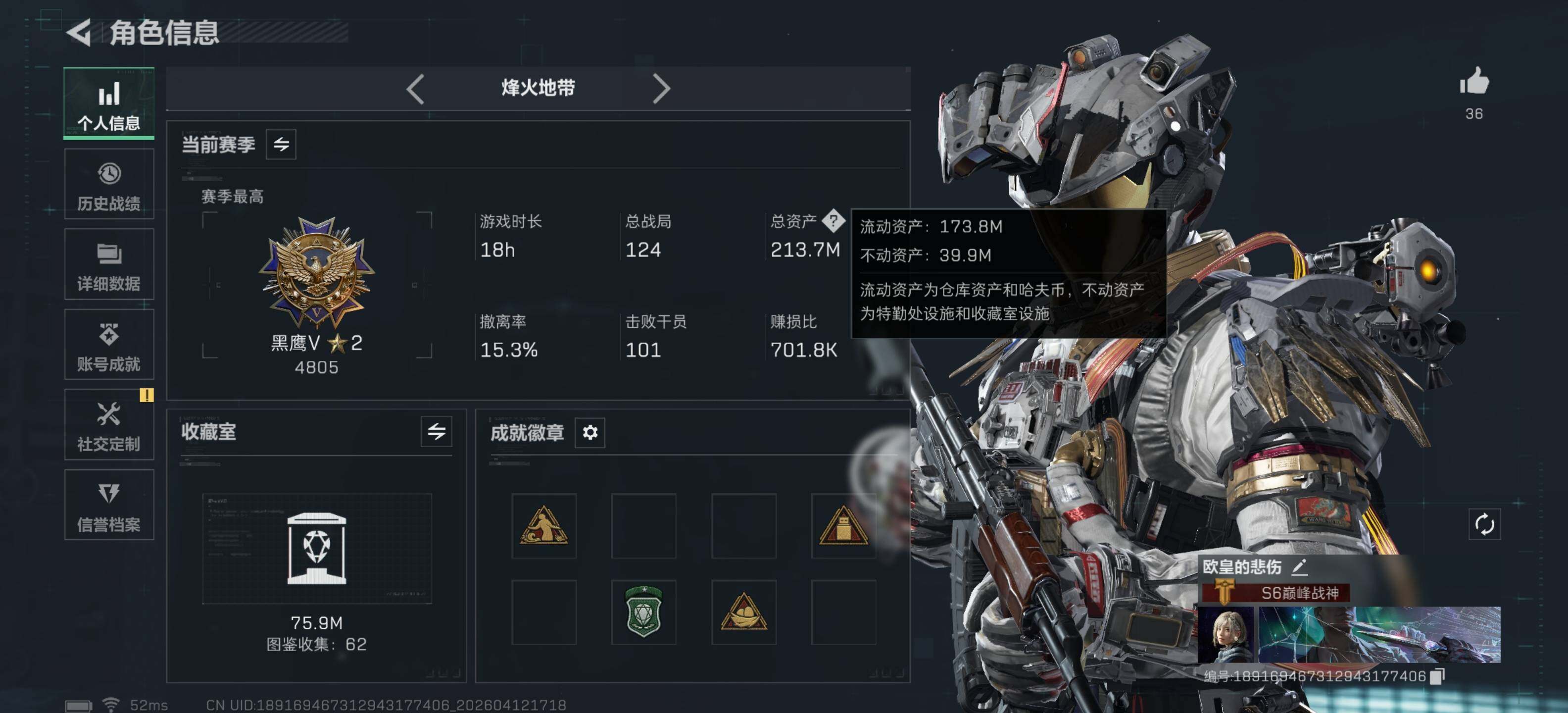Screen dimensions: 1568x713
Task: Rotate the character model using refresh icon
Action: pyautogui.click(x=1484, y=524)
